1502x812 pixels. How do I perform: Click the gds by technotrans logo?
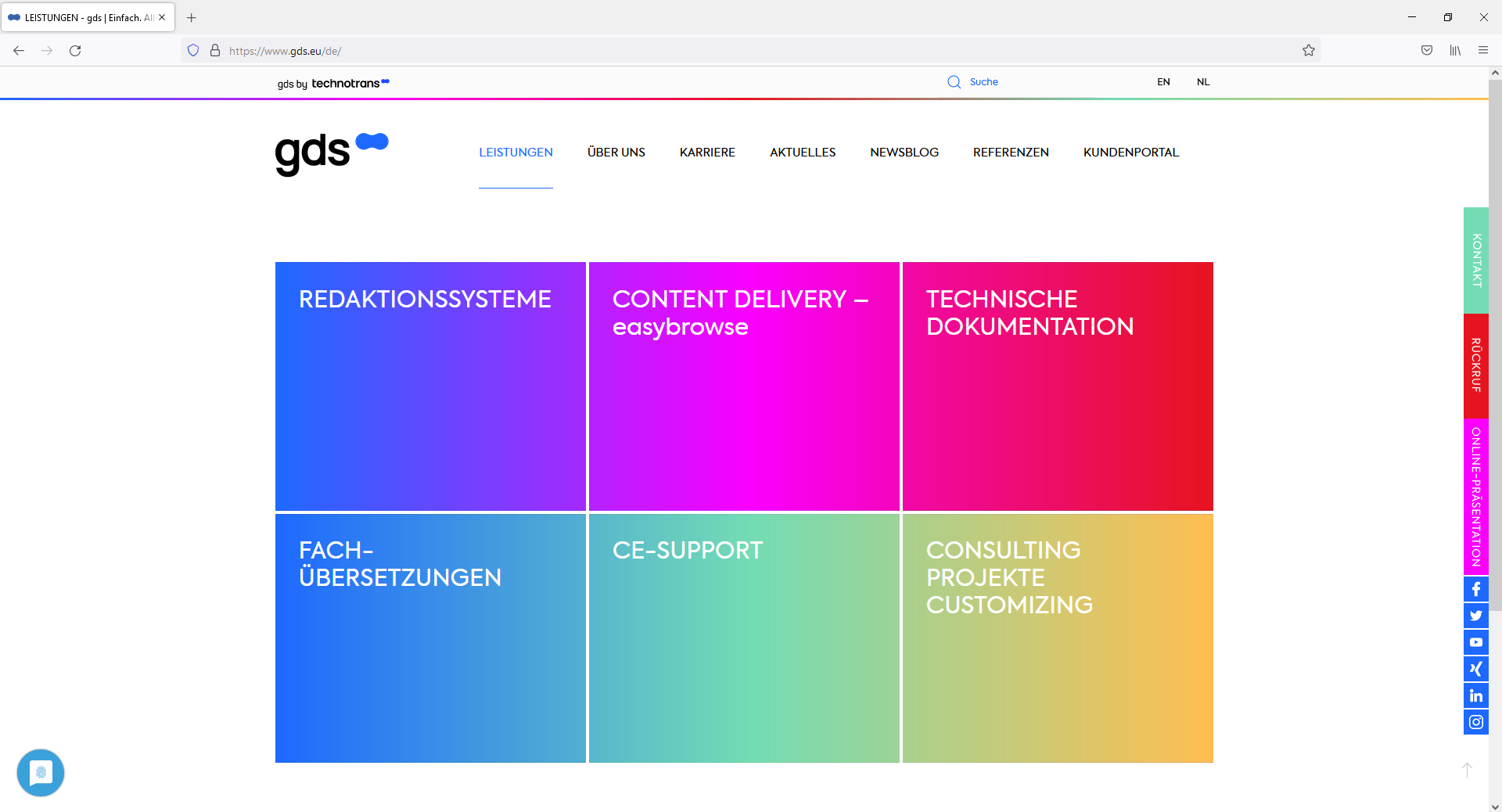333,84
